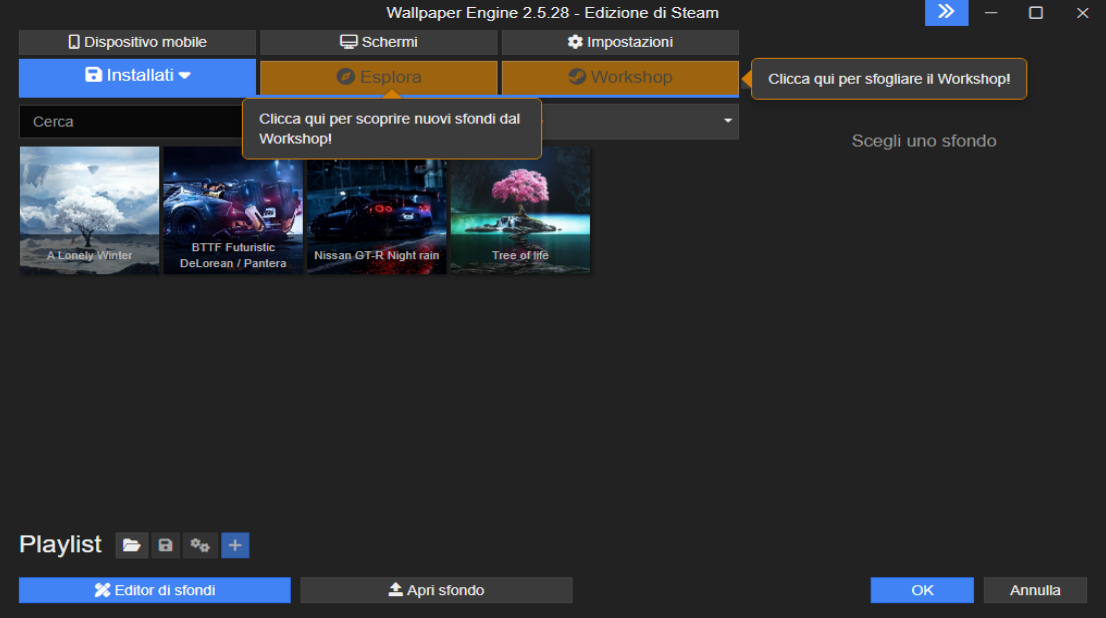
Task: Click the Apri sfondo button
Action: (x=437, y=590)
